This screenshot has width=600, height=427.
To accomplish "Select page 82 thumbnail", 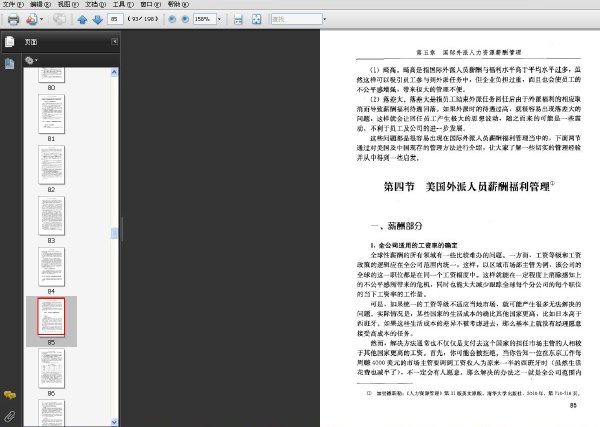I will pos(52,165).
